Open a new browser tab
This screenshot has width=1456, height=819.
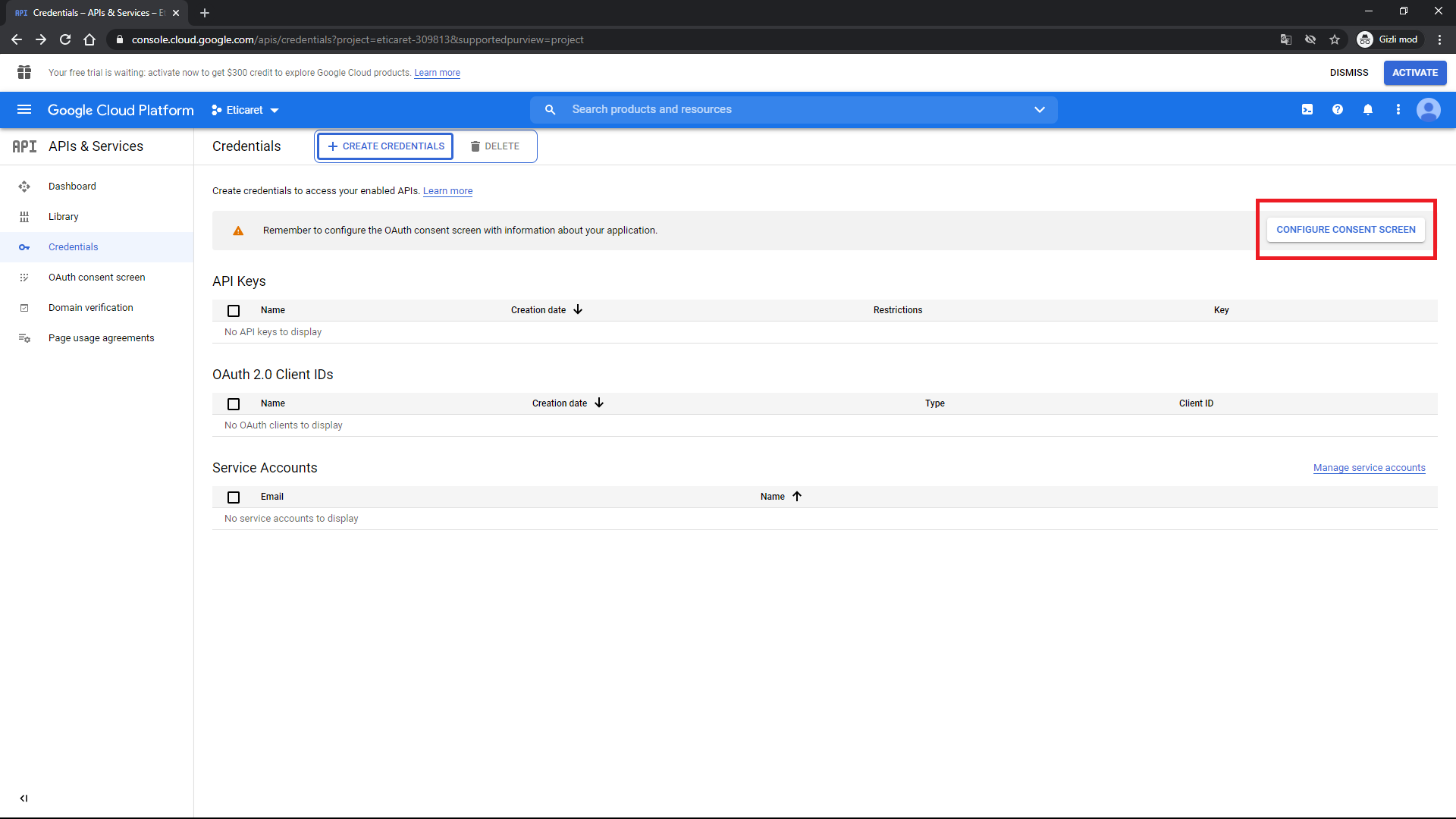pyautogui.click(x=205, y=13)
